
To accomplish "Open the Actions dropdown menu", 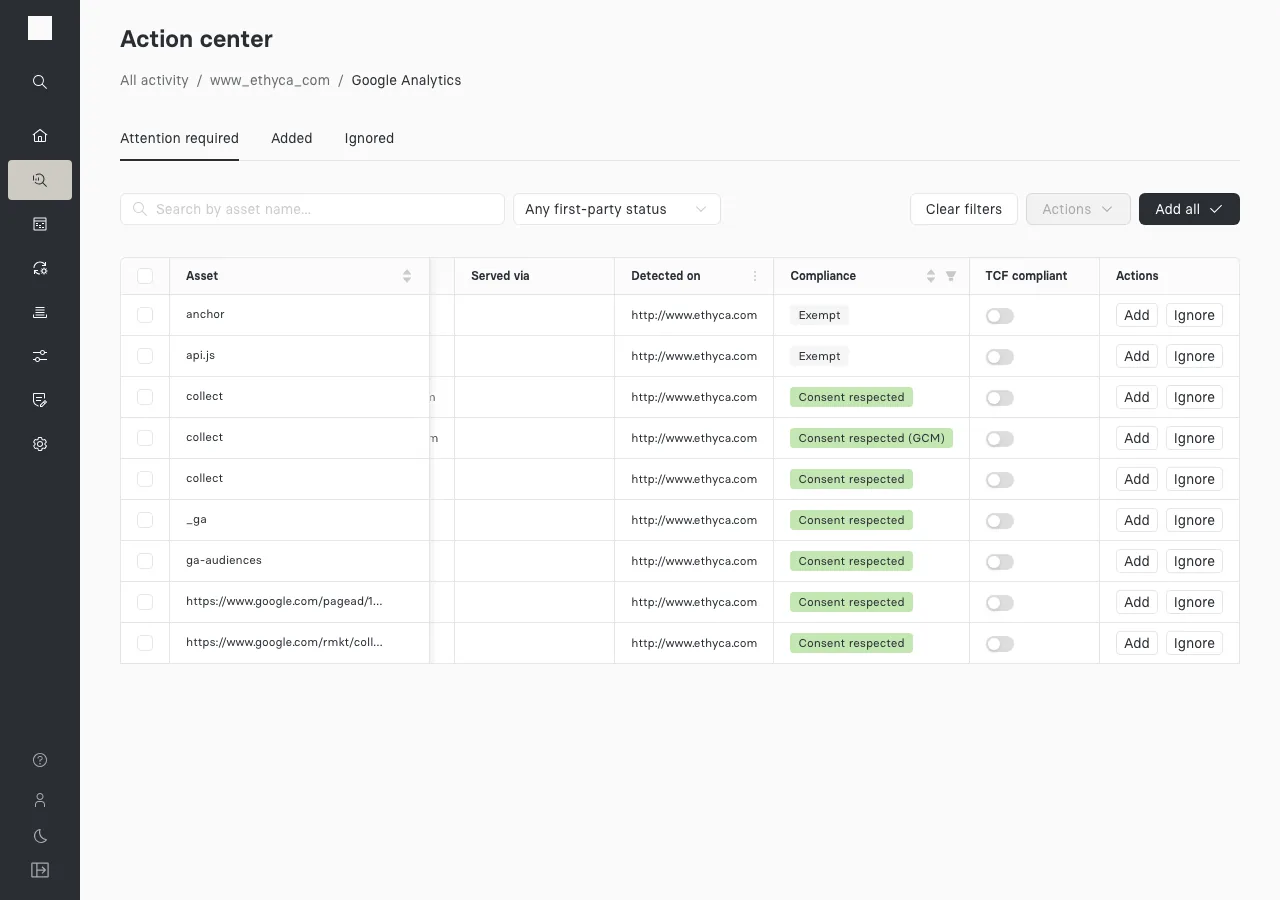I will point(1078,209).
